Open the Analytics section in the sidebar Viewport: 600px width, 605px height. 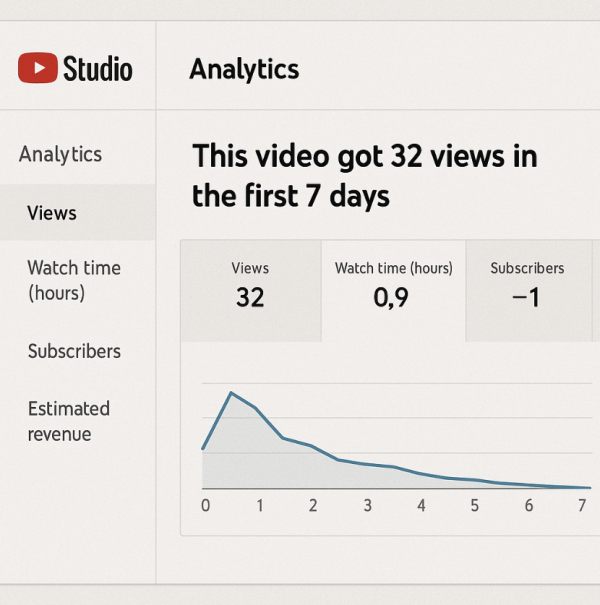(x=60, y=154)
